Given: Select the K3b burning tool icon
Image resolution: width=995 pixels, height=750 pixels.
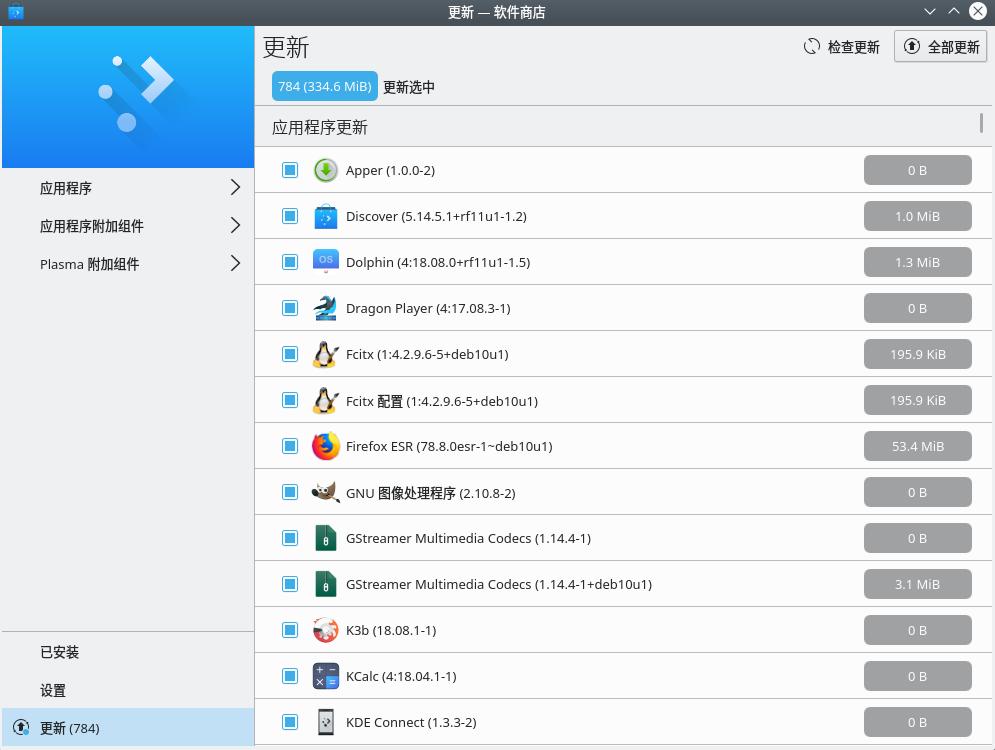Looking at the screenshot, I should pos(326,630).
